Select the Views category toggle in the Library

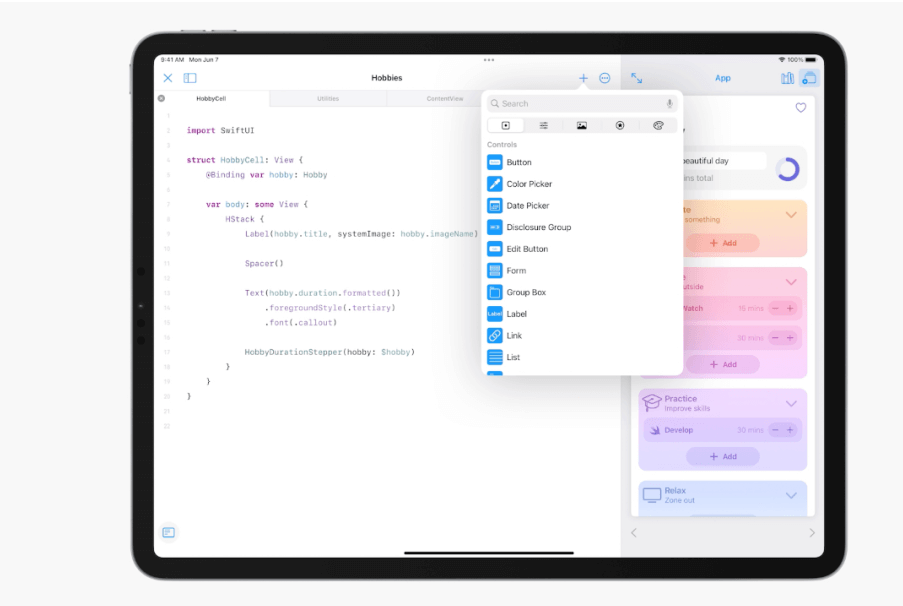[505, 124]
